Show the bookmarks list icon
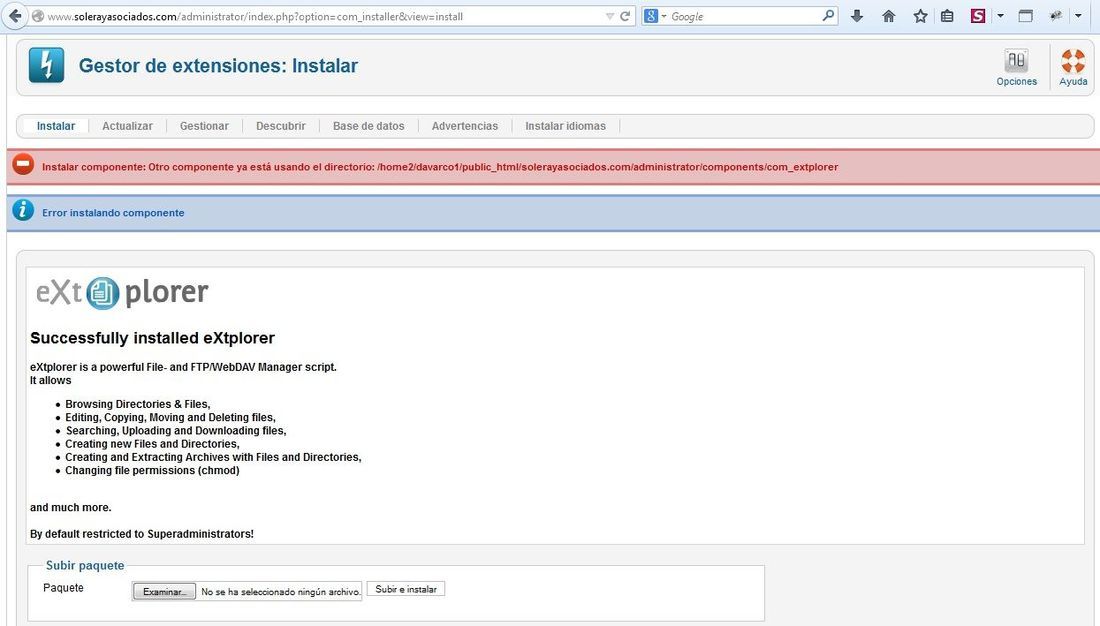 click(947, 16)
